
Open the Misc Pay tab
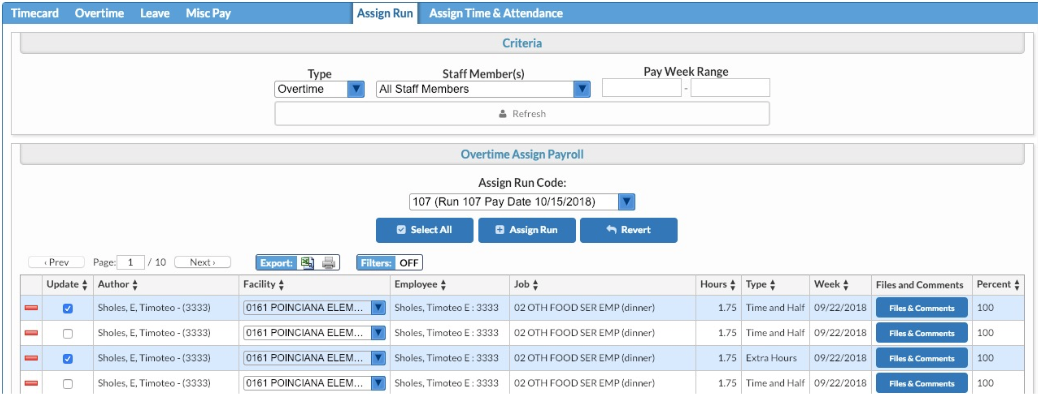pyautogui.click(x=208, y=13)
